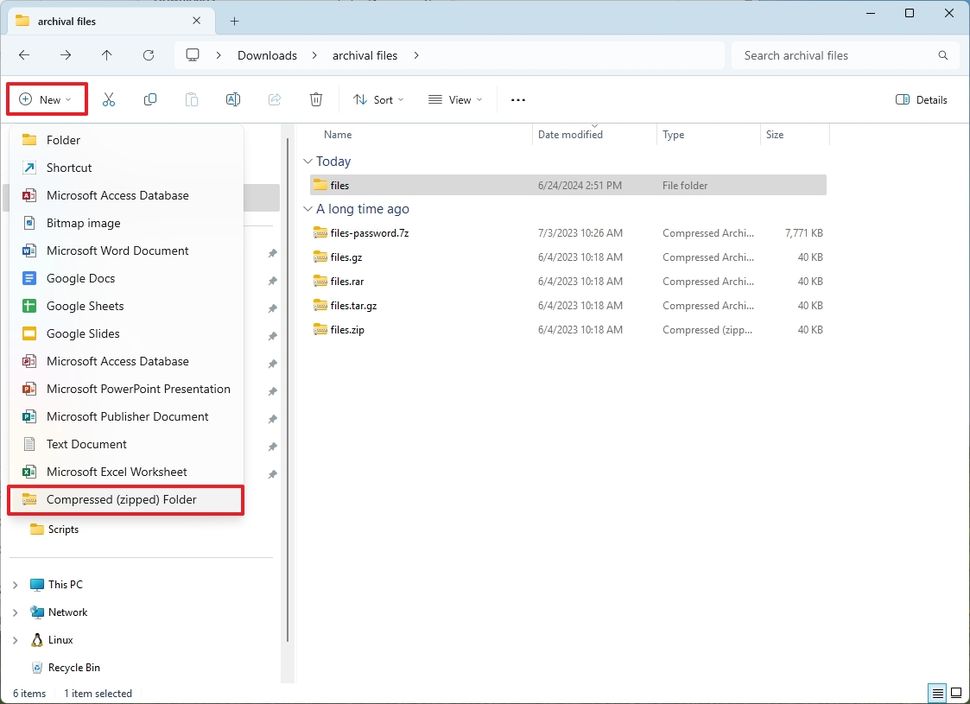
Task: Switch to thumbnail view using the status bar toggle
Action: point(954,692)
